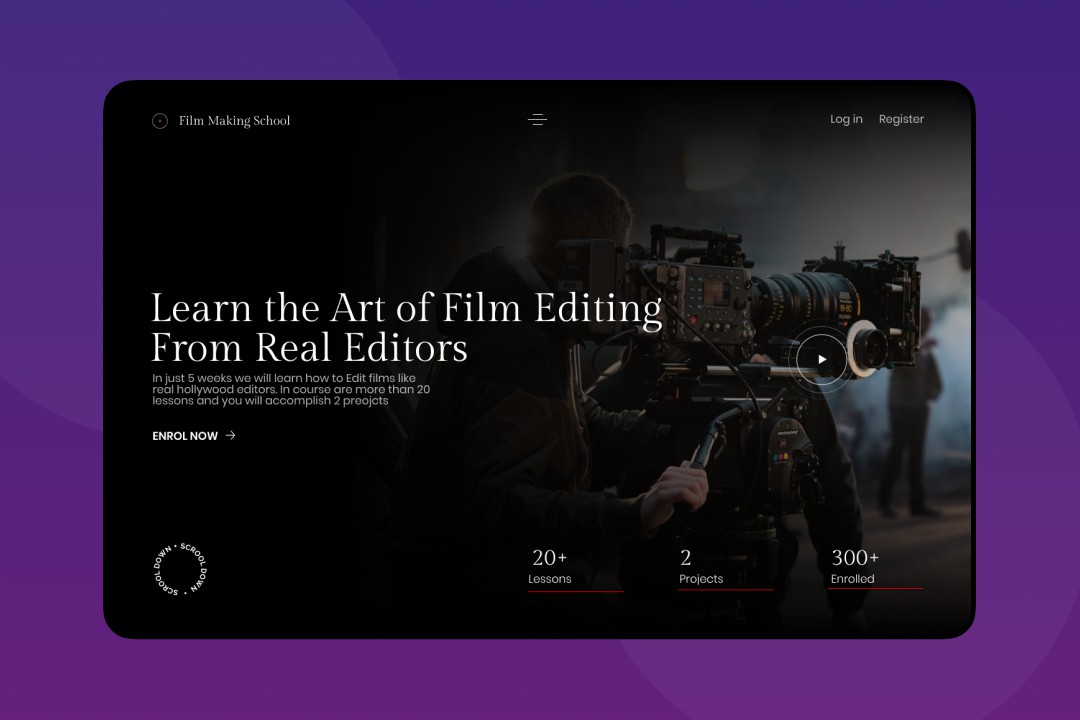This screenshot has height=720, width=1080.
Task: Play the video with the circular play button
Action: 822,359
